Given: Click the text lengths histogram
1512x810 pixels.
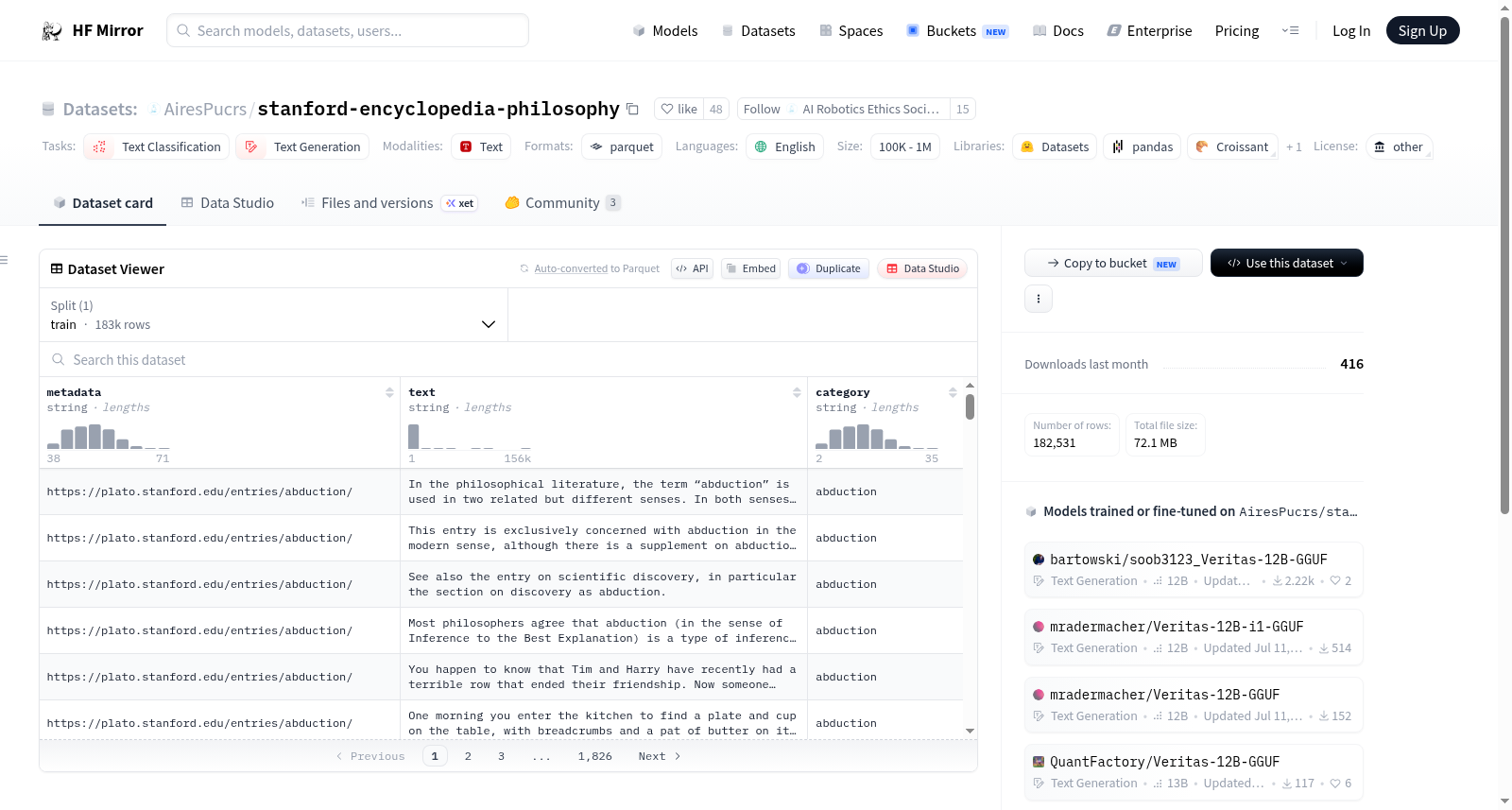Looking at the screenshot, I should point(470,437).
